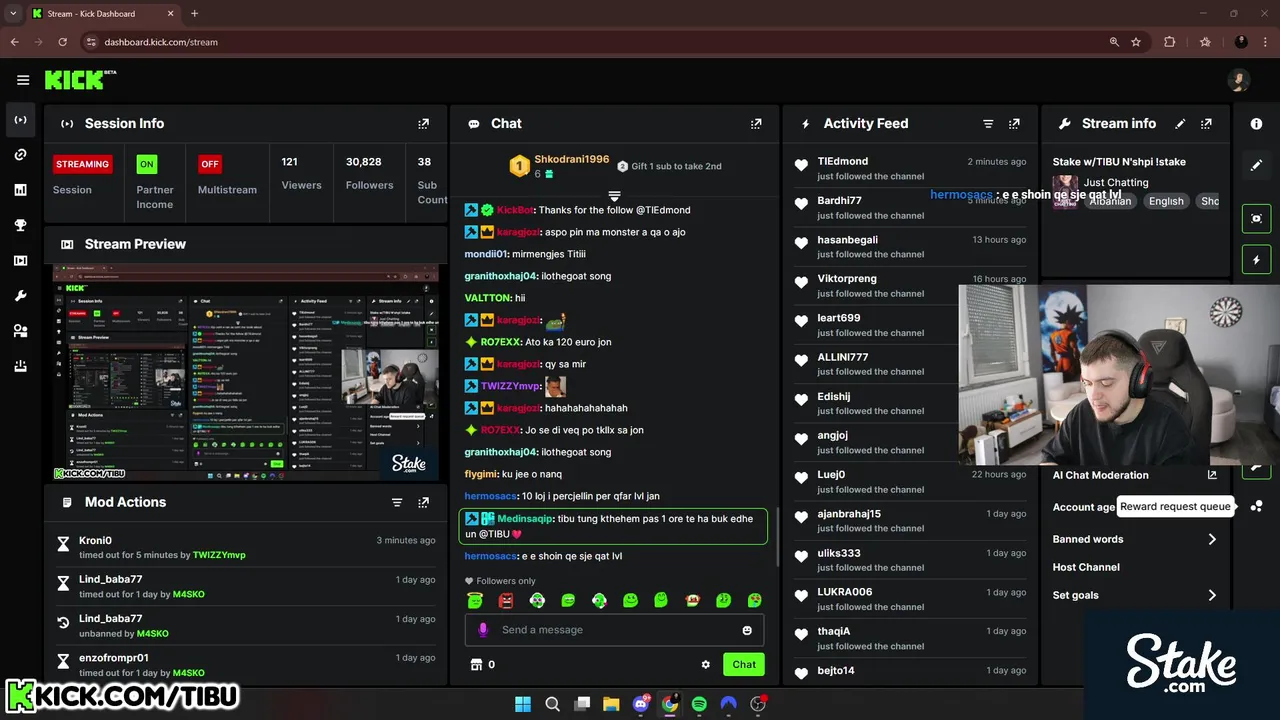1280x720 pixels.
Task: Open Discord from the taskbar
Action: pos(641,704)
